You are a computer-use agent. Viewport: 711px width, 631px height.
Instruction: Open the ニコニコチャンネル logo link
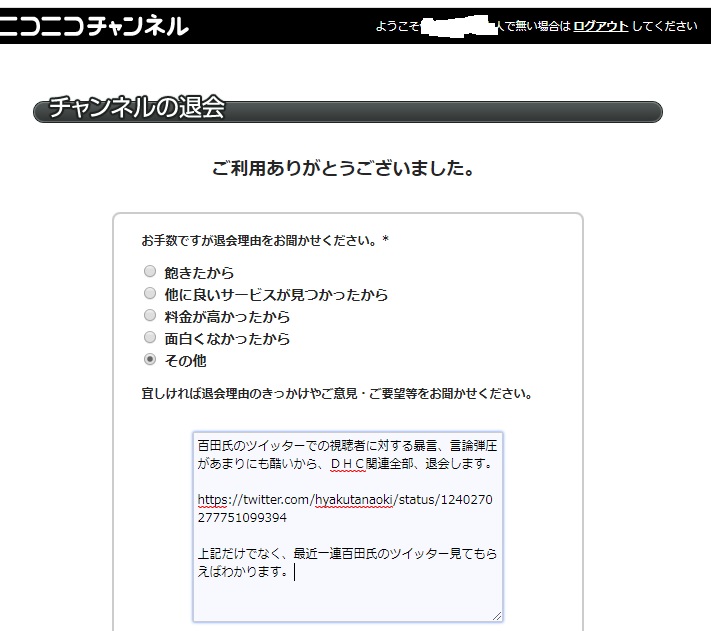[93, 26]
